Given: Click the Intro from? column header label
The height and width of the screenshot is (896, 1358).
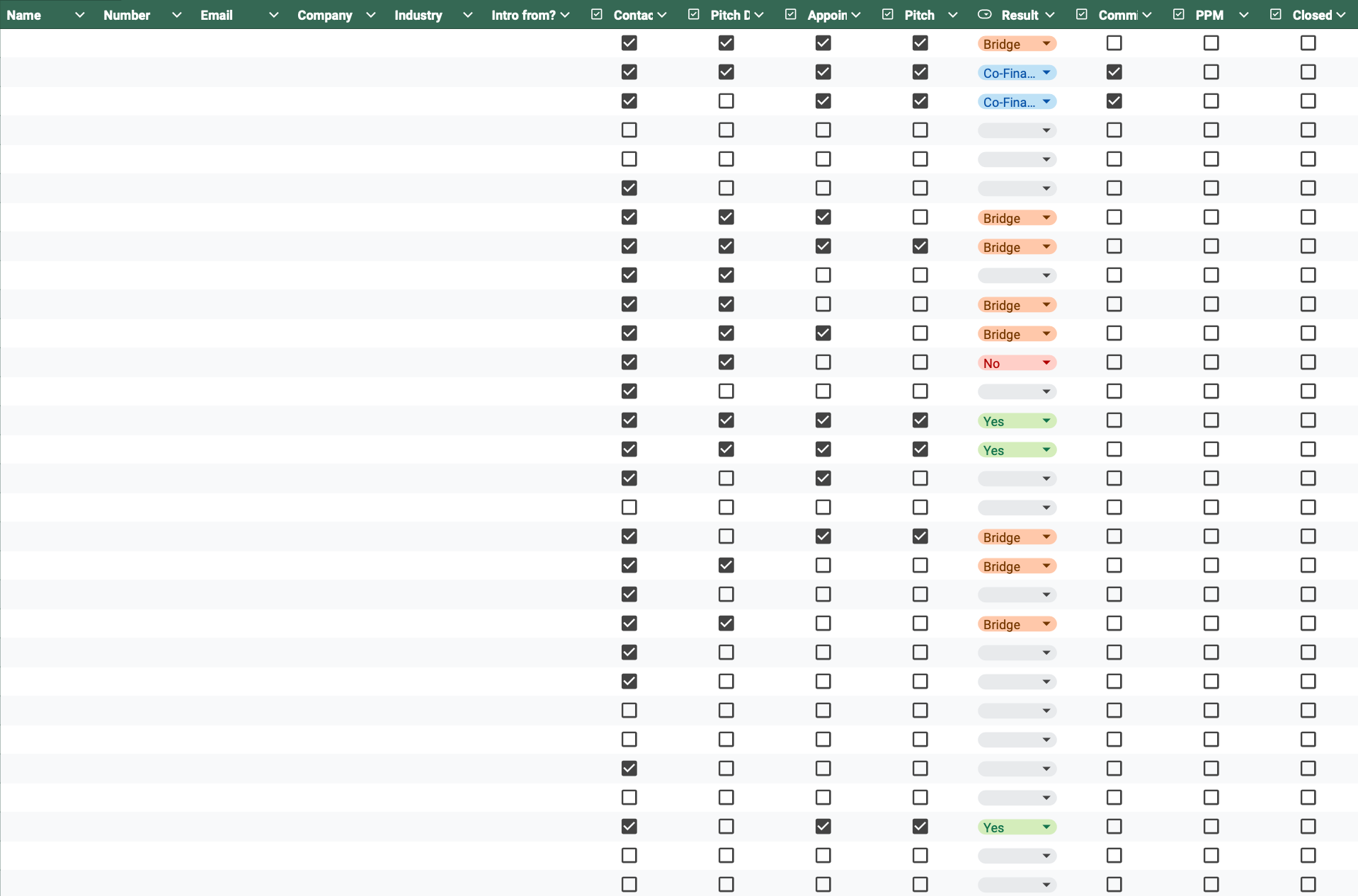Looking at the screenshot, I should pyautogui.click(x=524, y=15).
